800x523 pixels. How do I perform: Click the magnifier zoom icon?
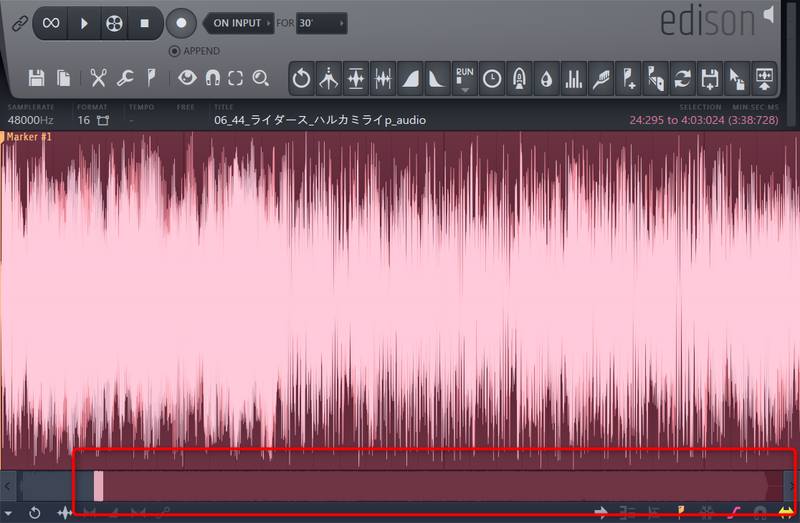coord(261,78)
